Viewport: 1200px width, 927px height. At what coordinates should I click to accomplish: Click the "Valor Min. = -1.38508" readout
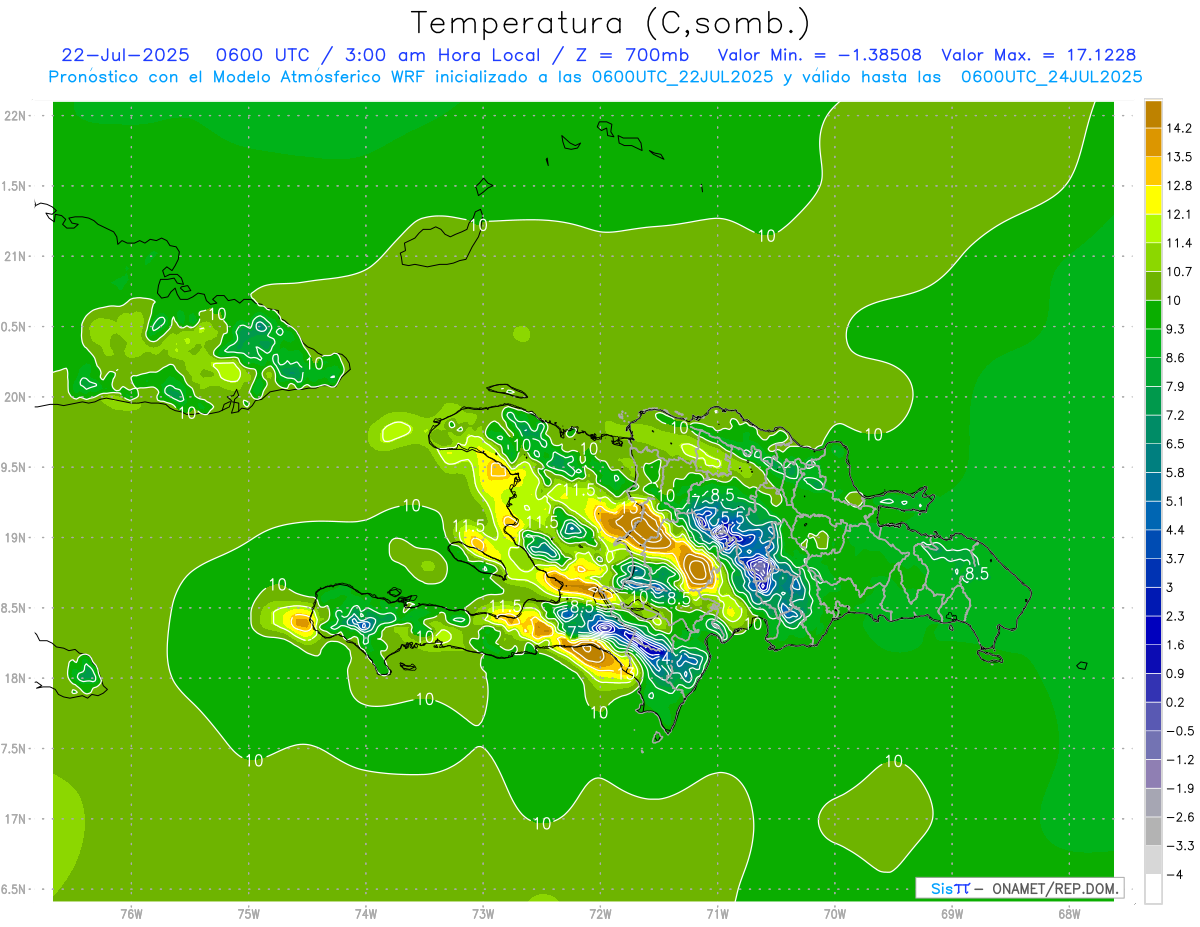click(820, 55)
